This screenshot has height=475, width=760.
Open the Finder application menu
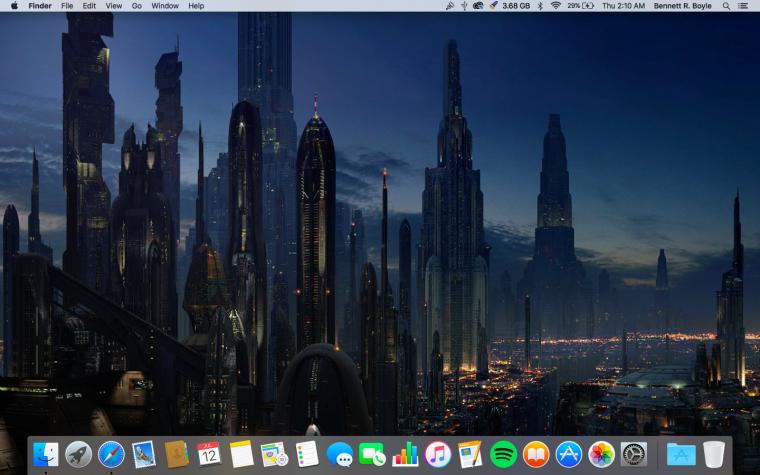(x=40, y=6)
